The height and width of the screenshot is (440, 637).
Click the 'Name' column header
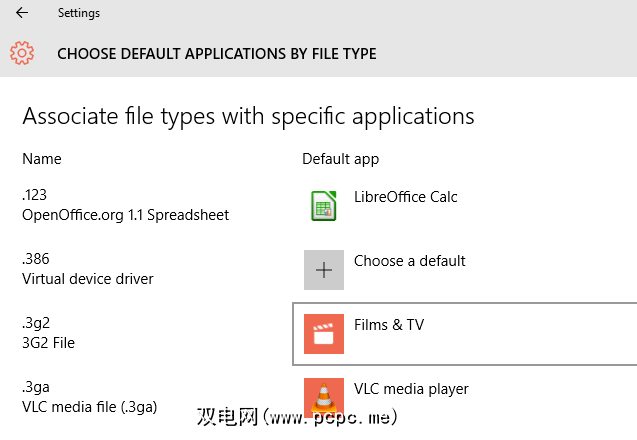[x=42, y=159]
